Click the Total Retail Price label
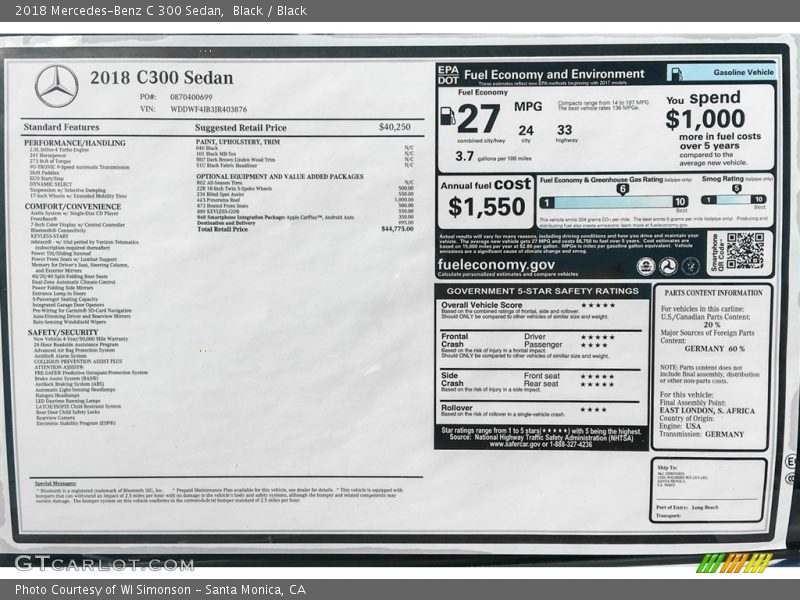The height and width of the screenshot is (600, 800). tap(222, 230)
